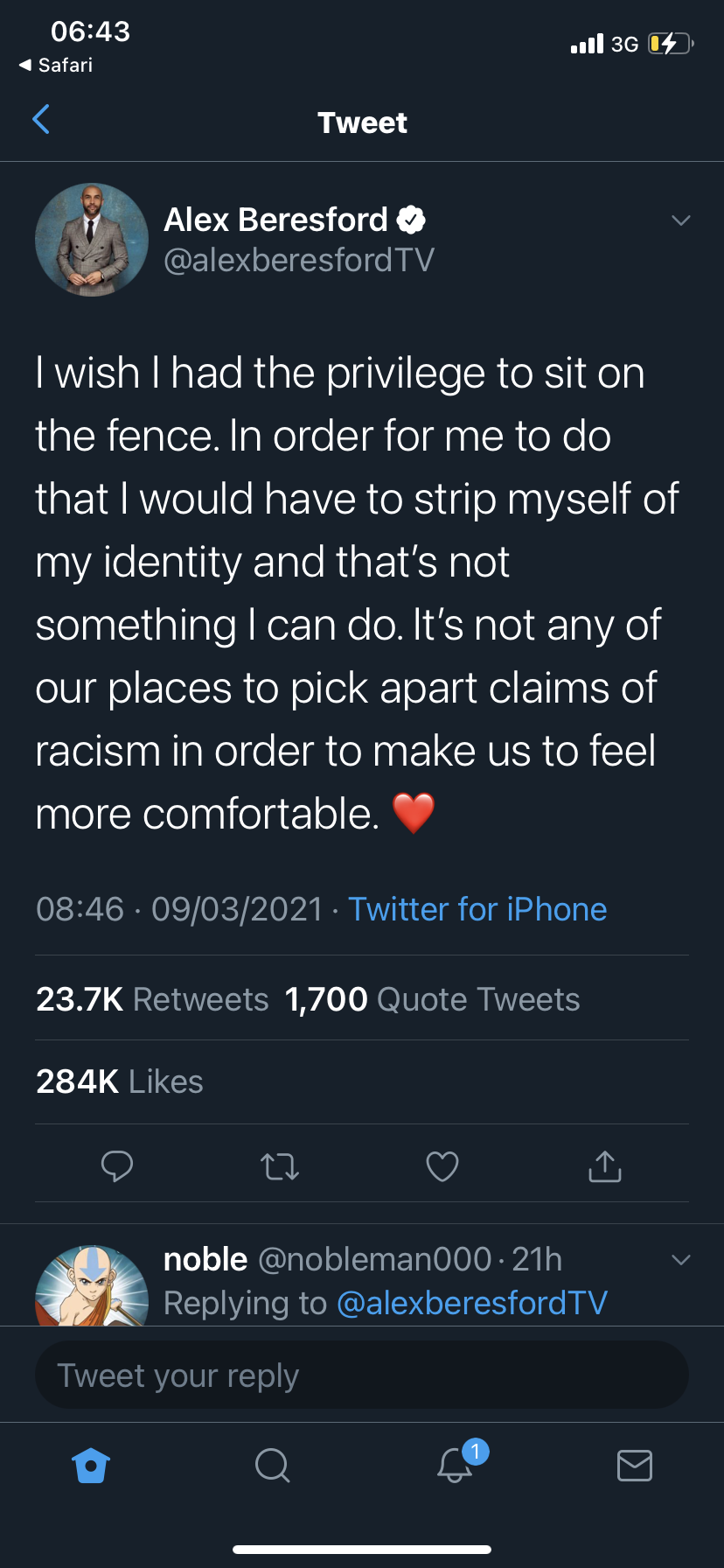Screen dimensions: 724x1568
Task: View the 23.7K Retweets list
Action: pos(152,999)
